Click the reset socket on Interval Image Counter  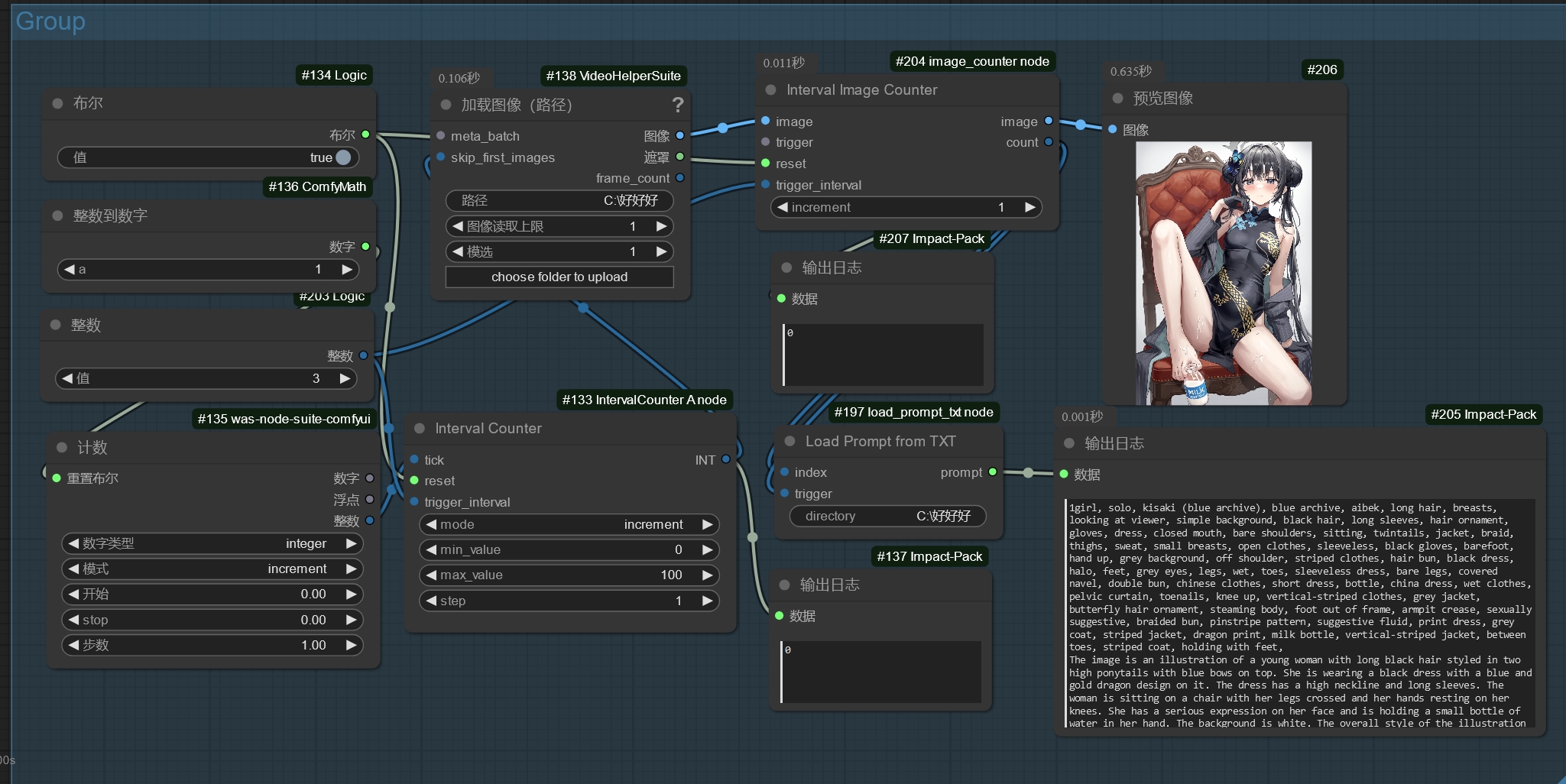765,164
